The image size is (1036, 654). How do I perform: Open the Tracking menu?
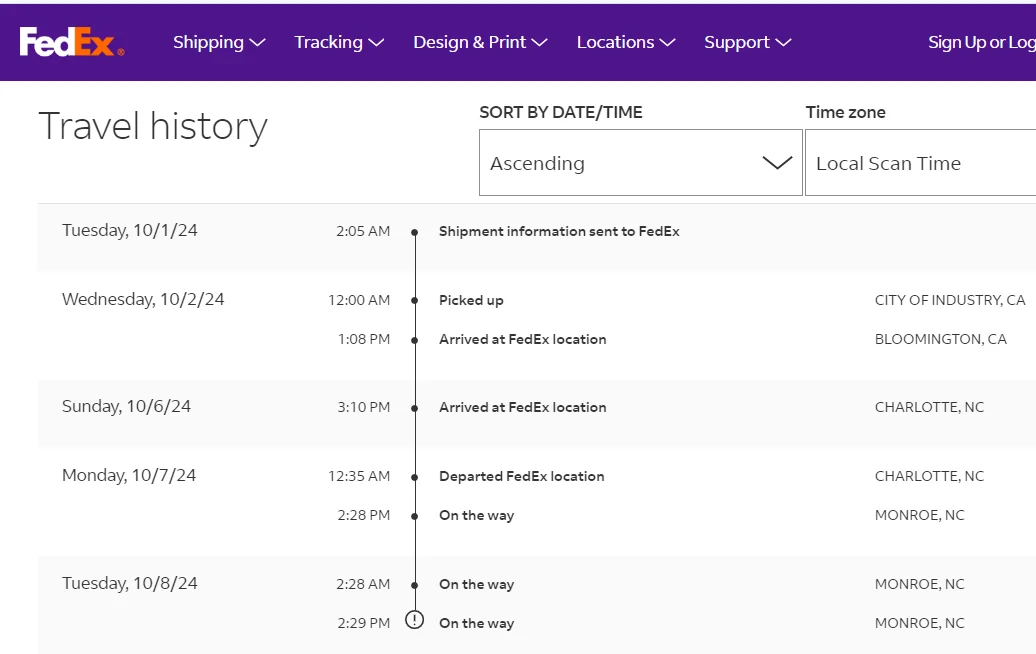point(338,42)
